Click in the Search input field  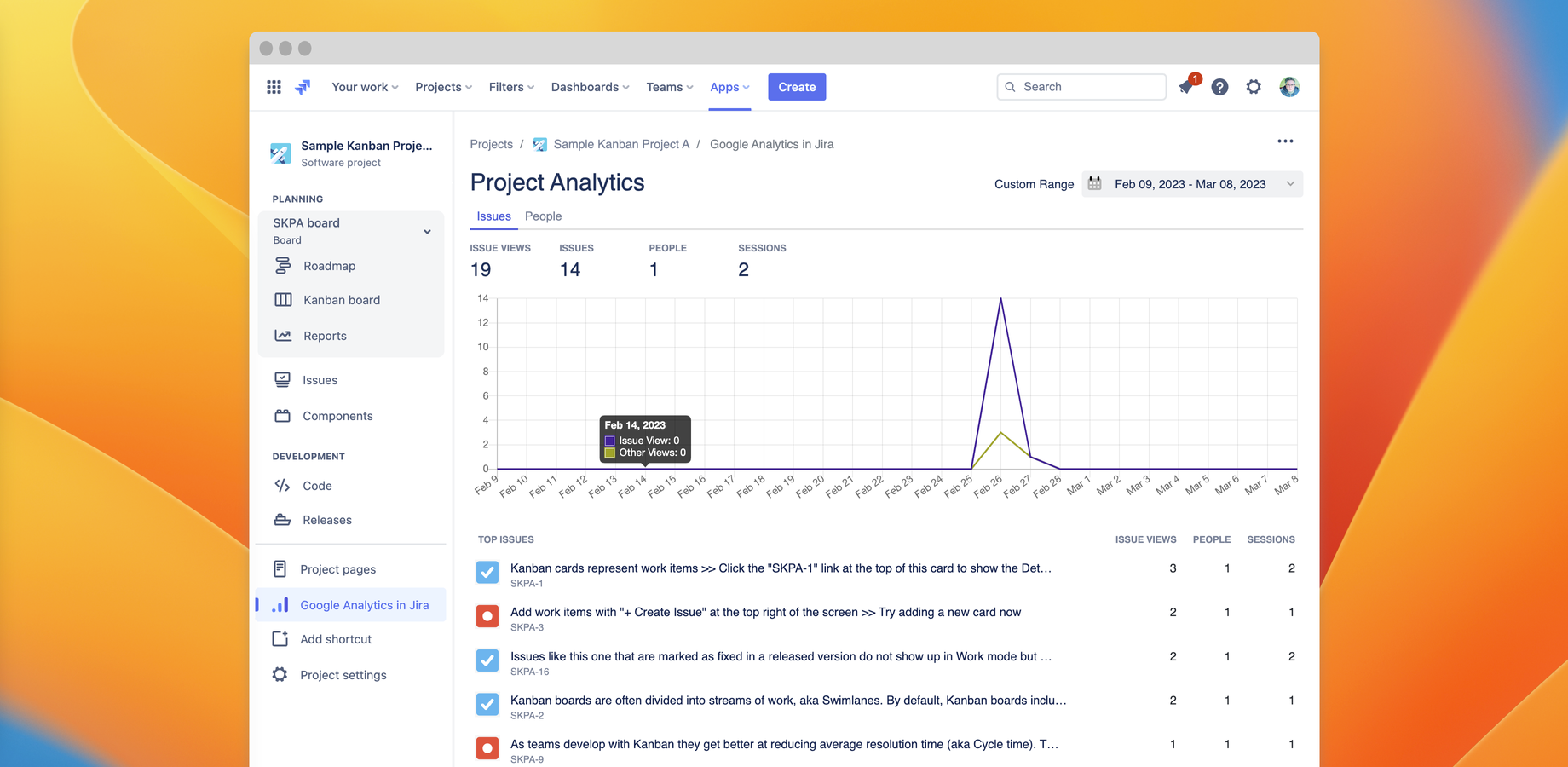[x=1081, y=87]
